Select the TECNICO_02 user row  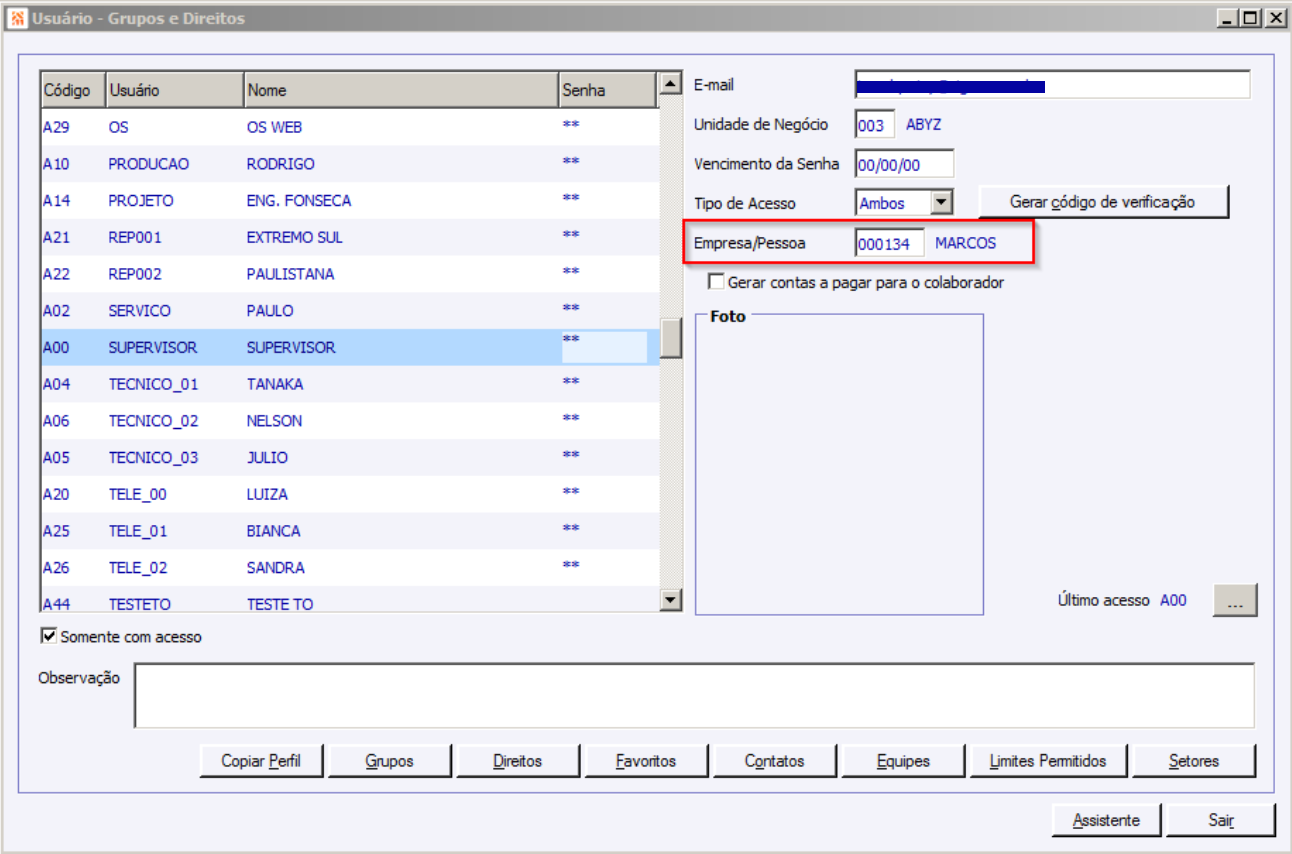click(350, 421)
